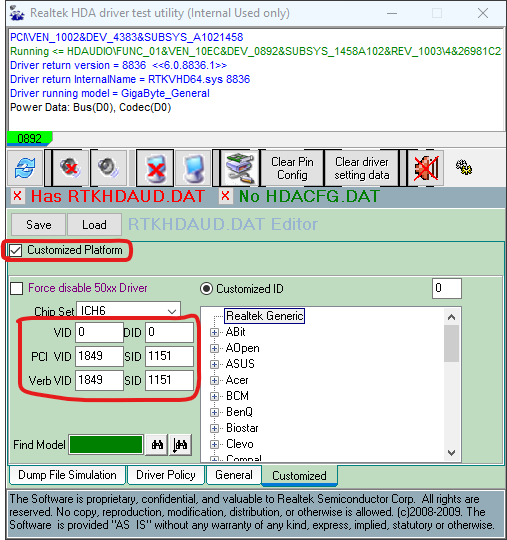Image resolution: width=507 pixels, height=540 pixels.
Task: Click the Load button
Action: click(94, 225)
